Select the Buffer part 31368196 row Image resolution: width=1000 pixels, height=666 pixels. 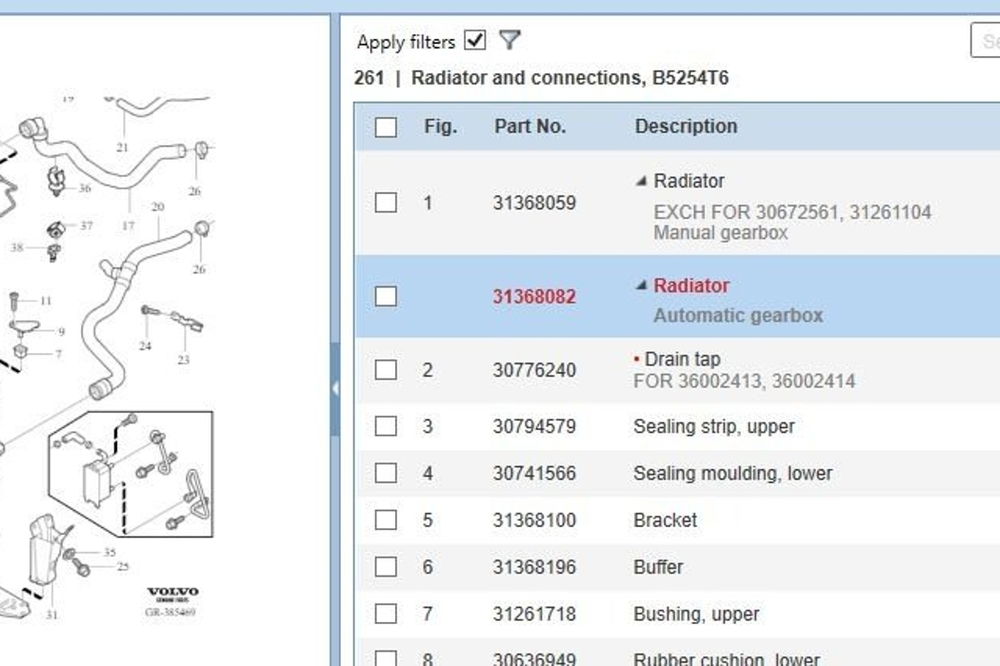658,568
